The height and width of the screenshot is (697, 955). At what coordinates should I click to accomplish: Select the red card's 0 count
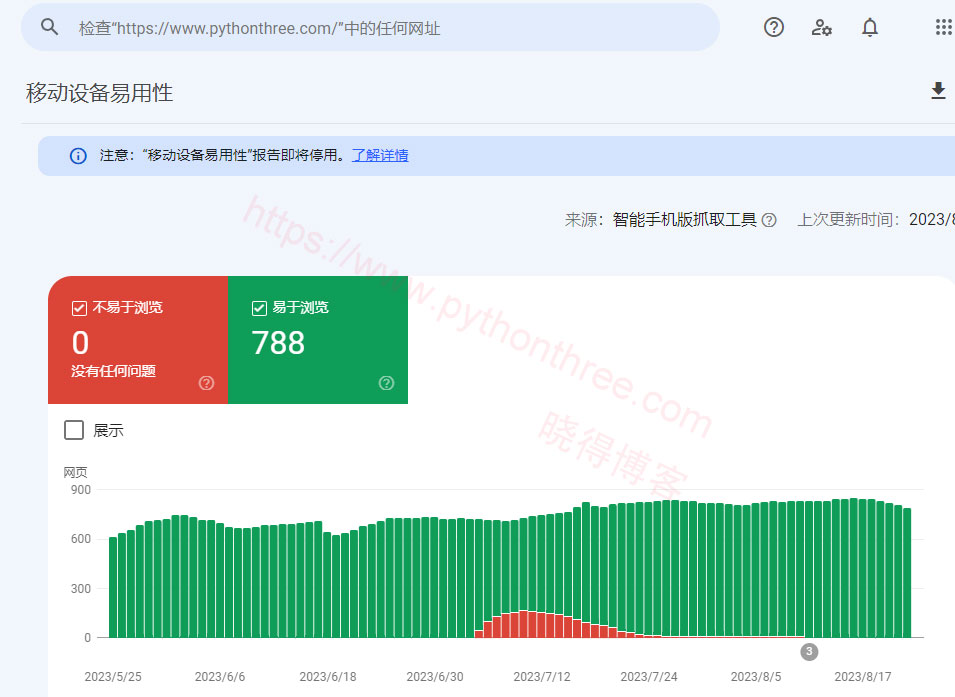pyautogui.click(x=81, y=343)
